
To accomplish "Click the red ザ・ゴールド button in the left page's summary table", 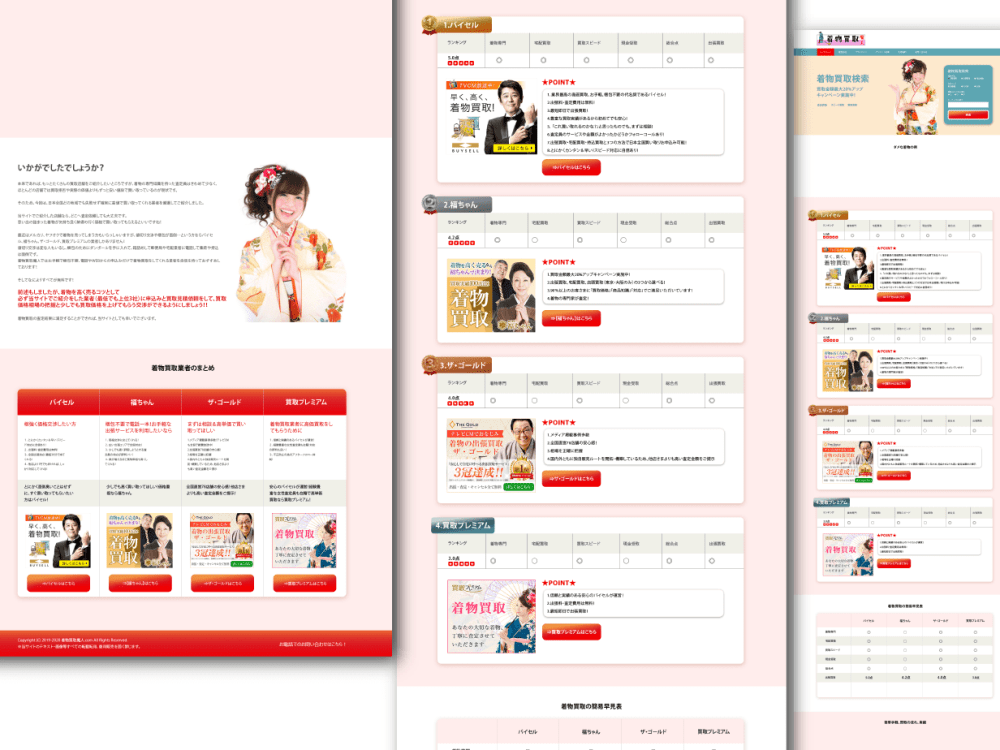I will [222, 583].
